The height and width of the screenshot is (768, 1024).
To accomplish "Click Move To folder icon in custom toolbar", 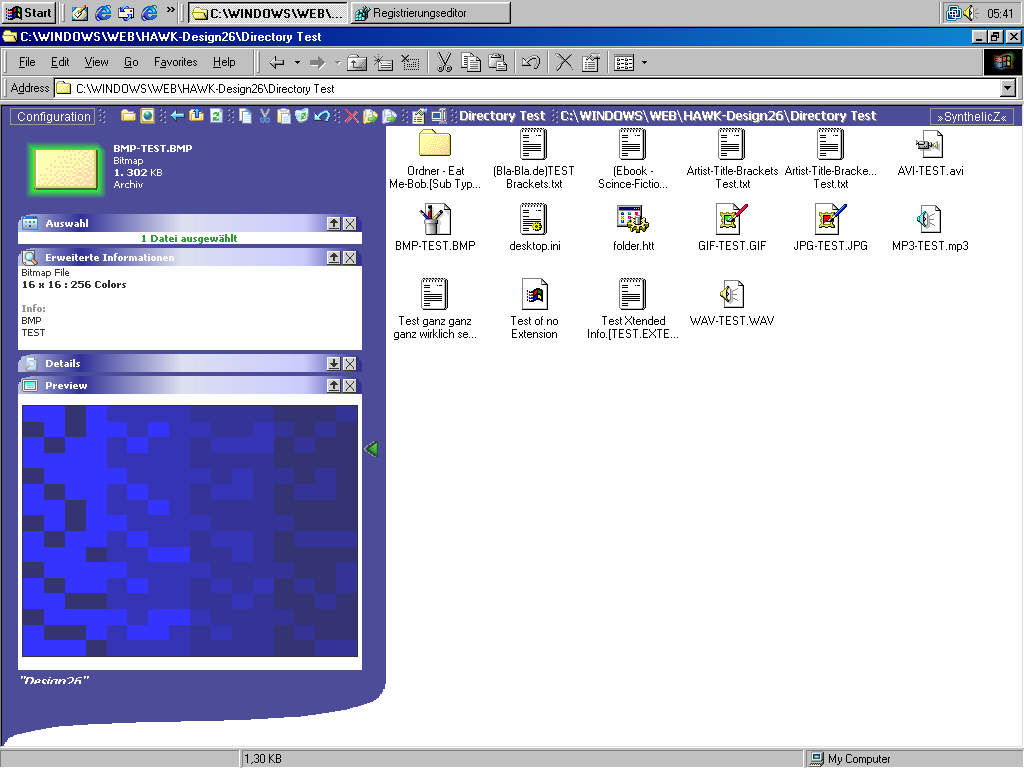I will (x=389, y=116).
